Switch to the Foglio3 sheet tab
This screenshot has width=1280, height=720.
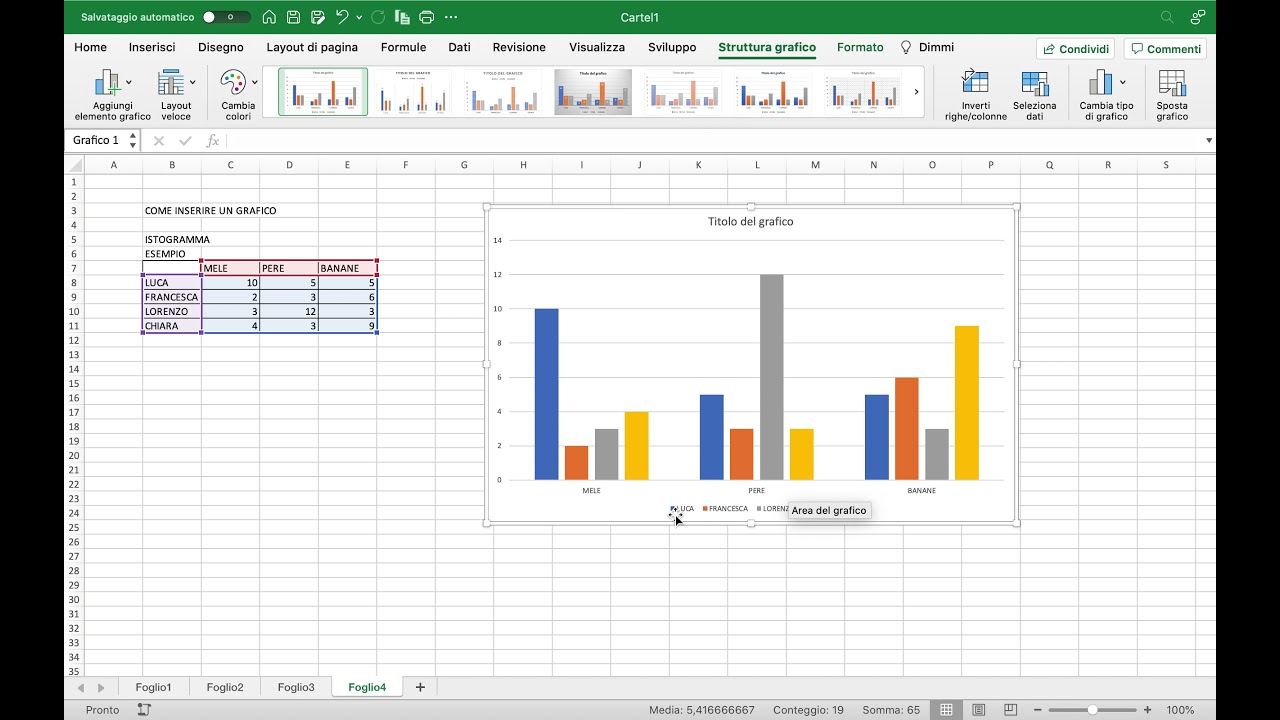click(x=296, y=687)
